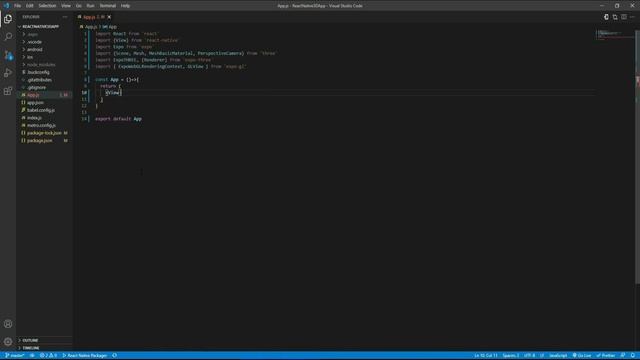Image resolution: width=640 pixels, height=360 pixels.
Task: Click the code minimap preview
Action: point(614,34)
